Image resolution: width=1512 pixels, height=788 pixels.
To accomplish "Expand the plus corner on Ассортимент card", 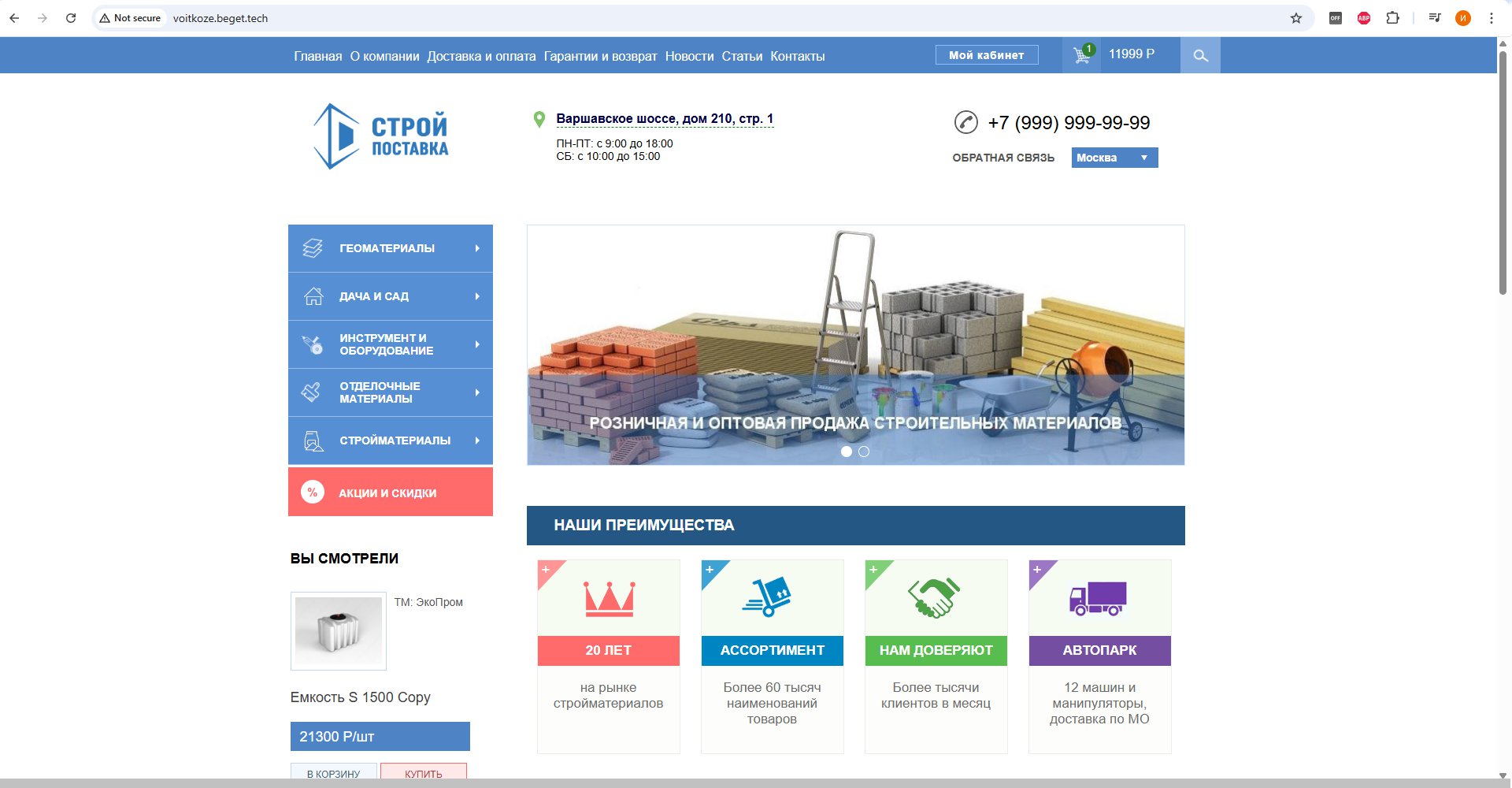I will click(710, 570).
